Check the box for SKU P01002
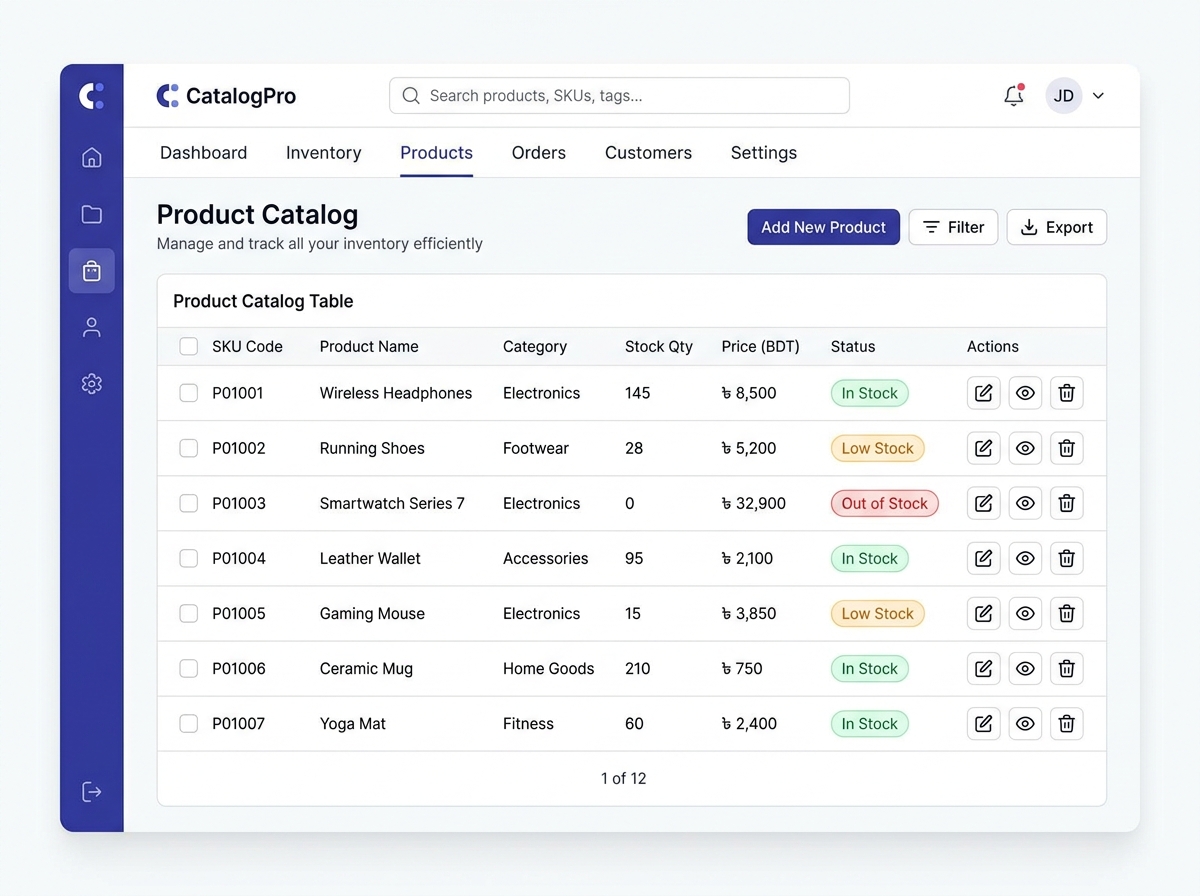 point(188,448)
